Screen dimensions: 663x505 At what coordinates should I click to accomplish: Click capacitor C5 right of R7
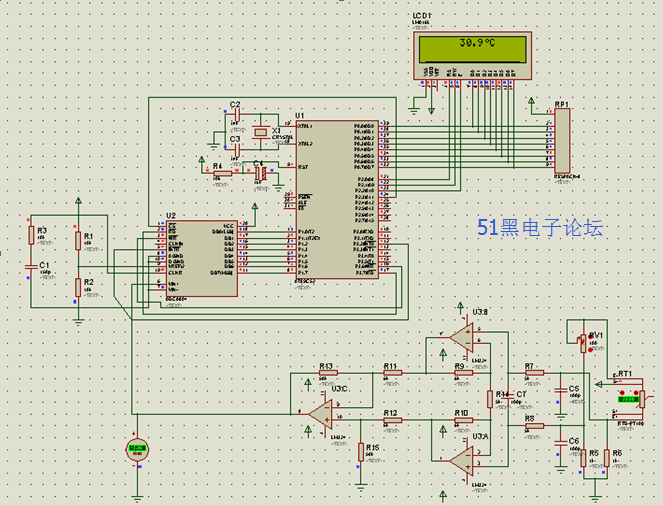560,389
